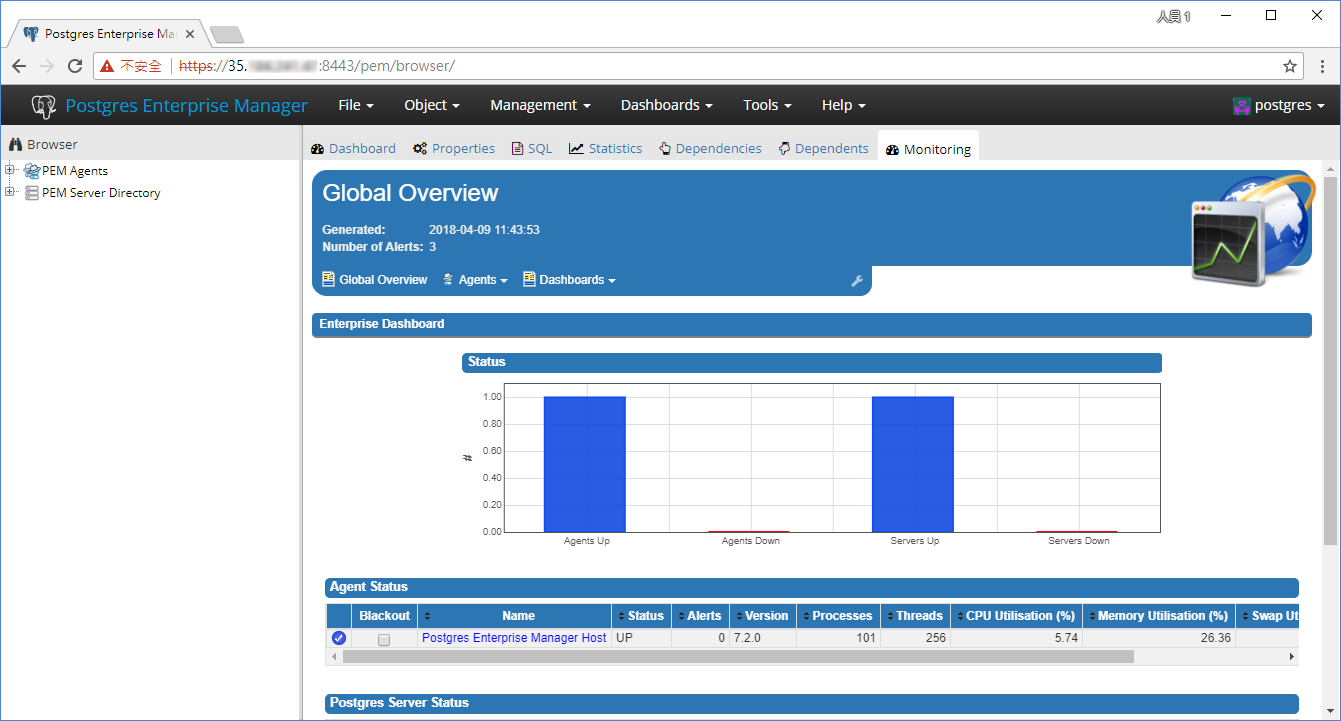1341x721 pixels.
Task: Sort agent table by Threads column
Action: [x=913, y=616]
